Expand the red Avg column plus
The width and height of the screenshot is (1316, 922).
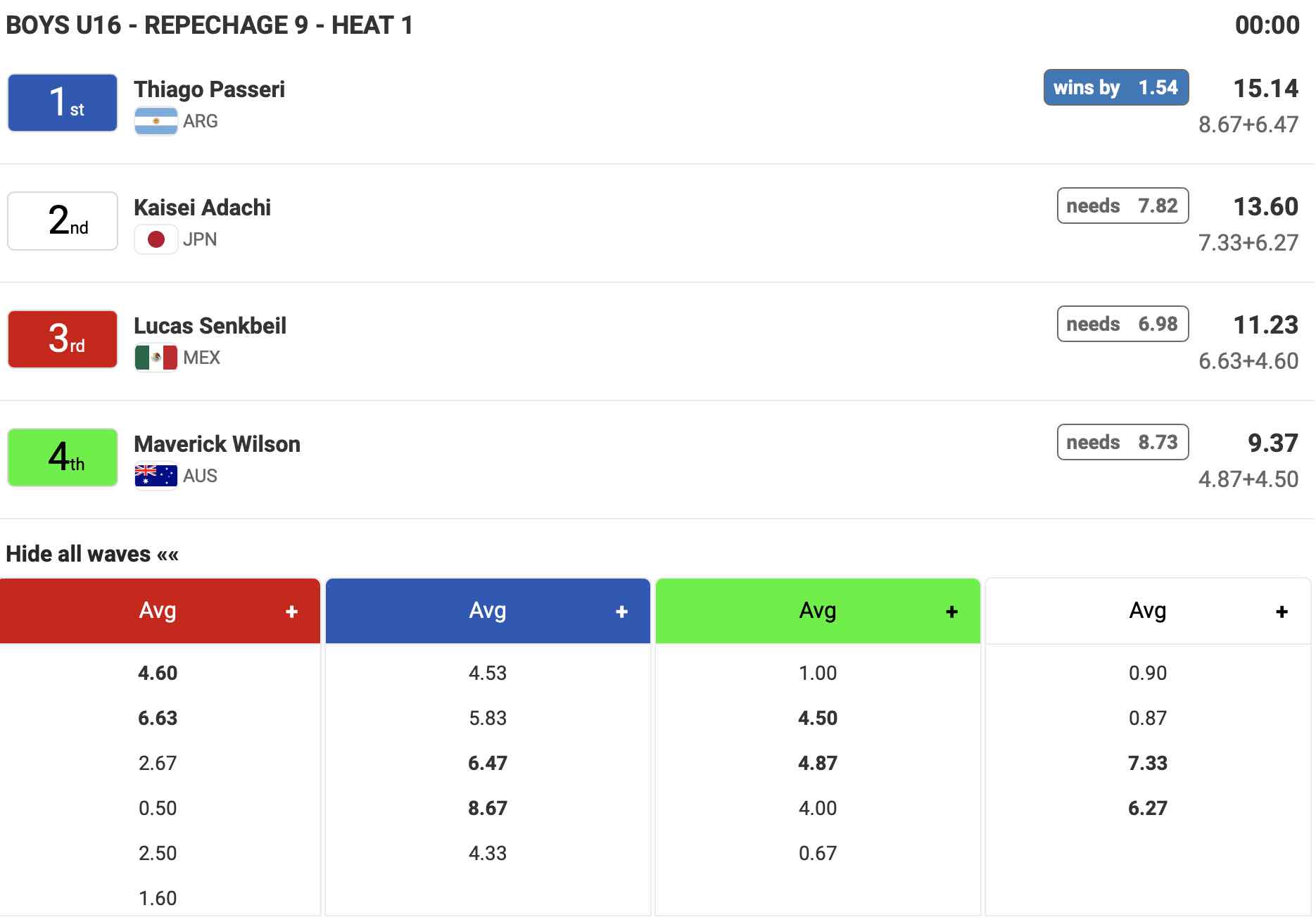(292, 612)
